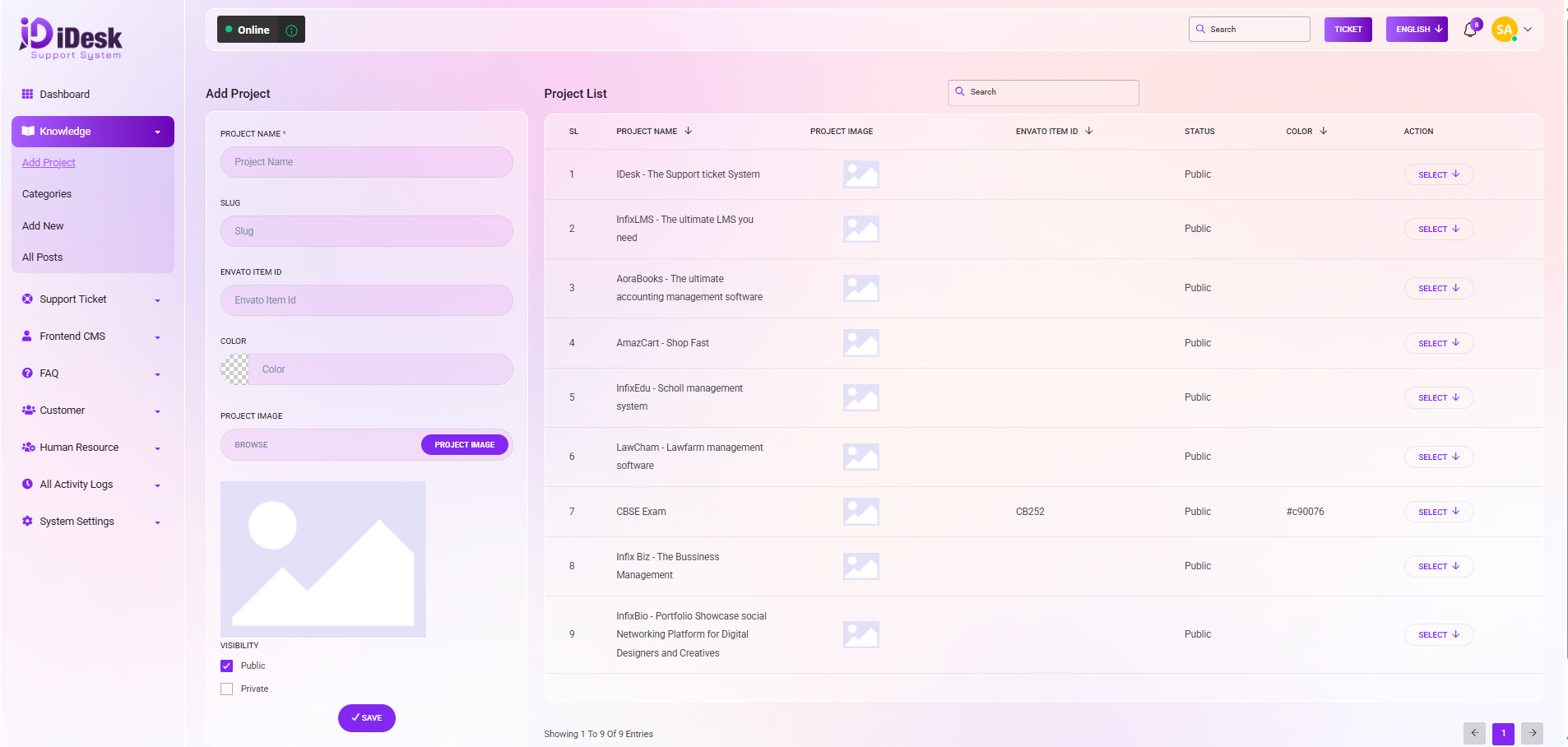The height and width of the screenshot is (747, 1568).
Task: Open the ENGLISH language dropdown
Action: click(1416, 30)
